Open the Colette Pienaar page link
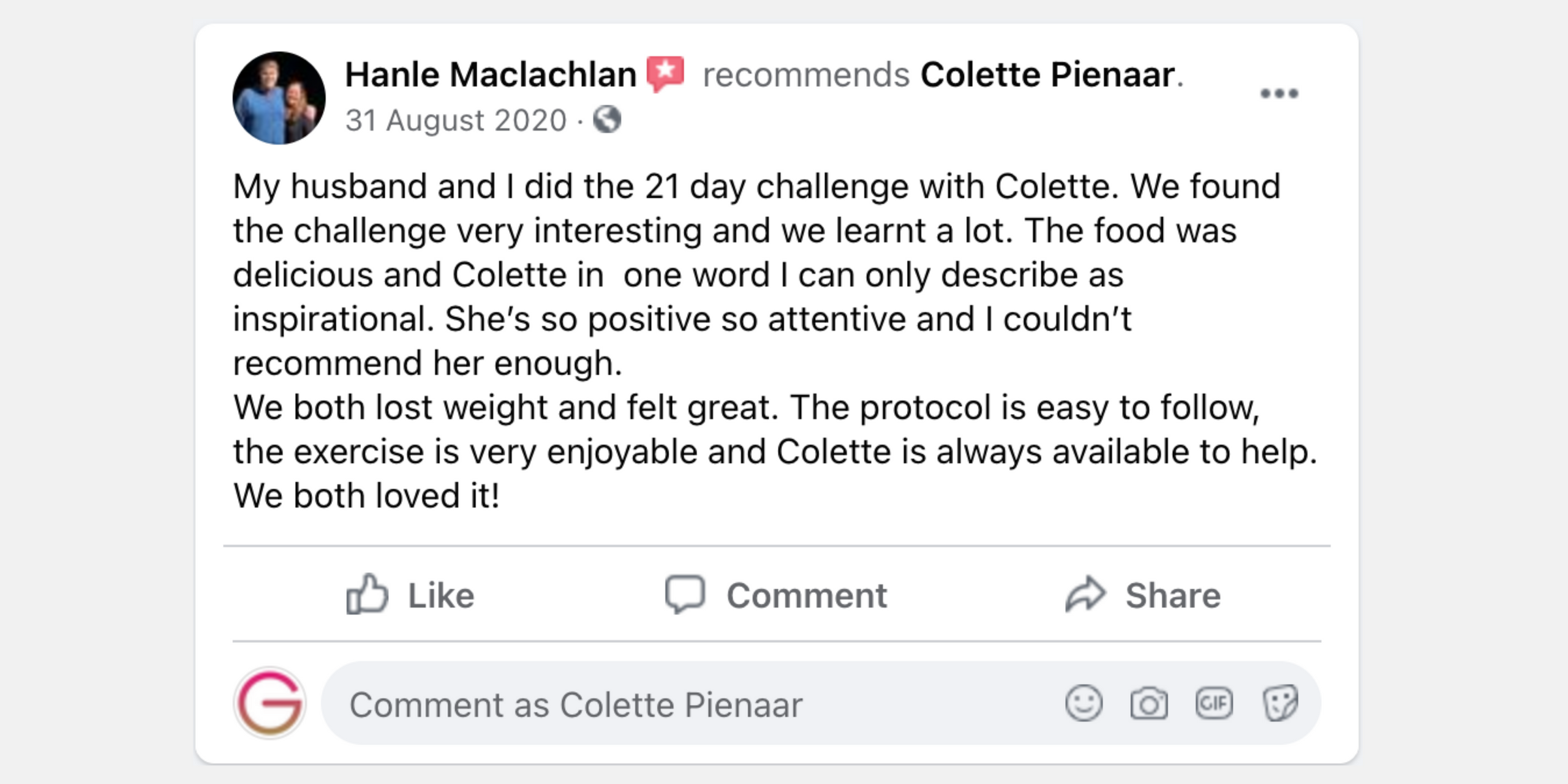This screenshot has height=784, width=1568. [x=1047, y=75]
